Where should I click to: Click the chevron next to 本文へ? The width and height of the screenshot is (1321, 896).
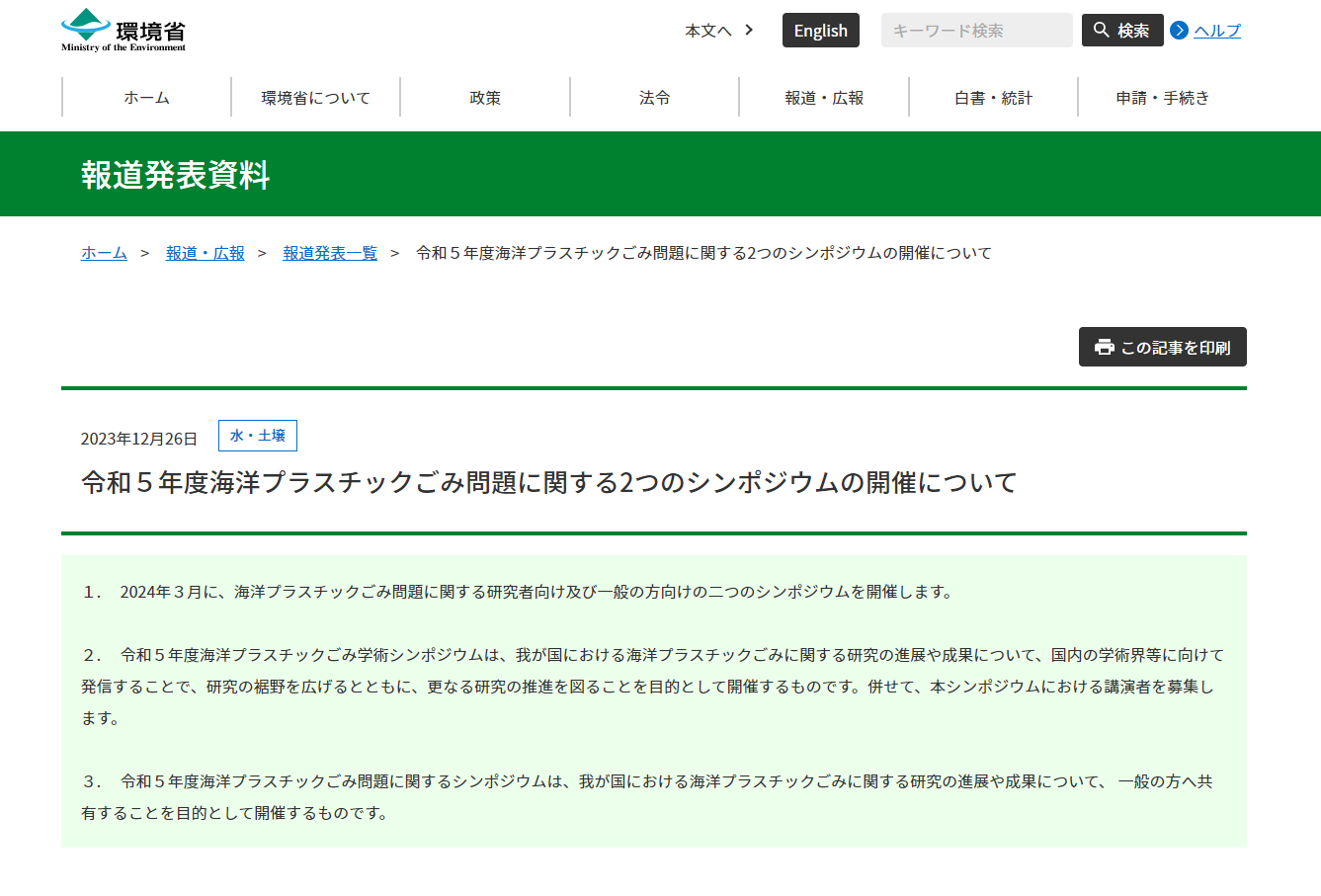[x=749, y=31]
